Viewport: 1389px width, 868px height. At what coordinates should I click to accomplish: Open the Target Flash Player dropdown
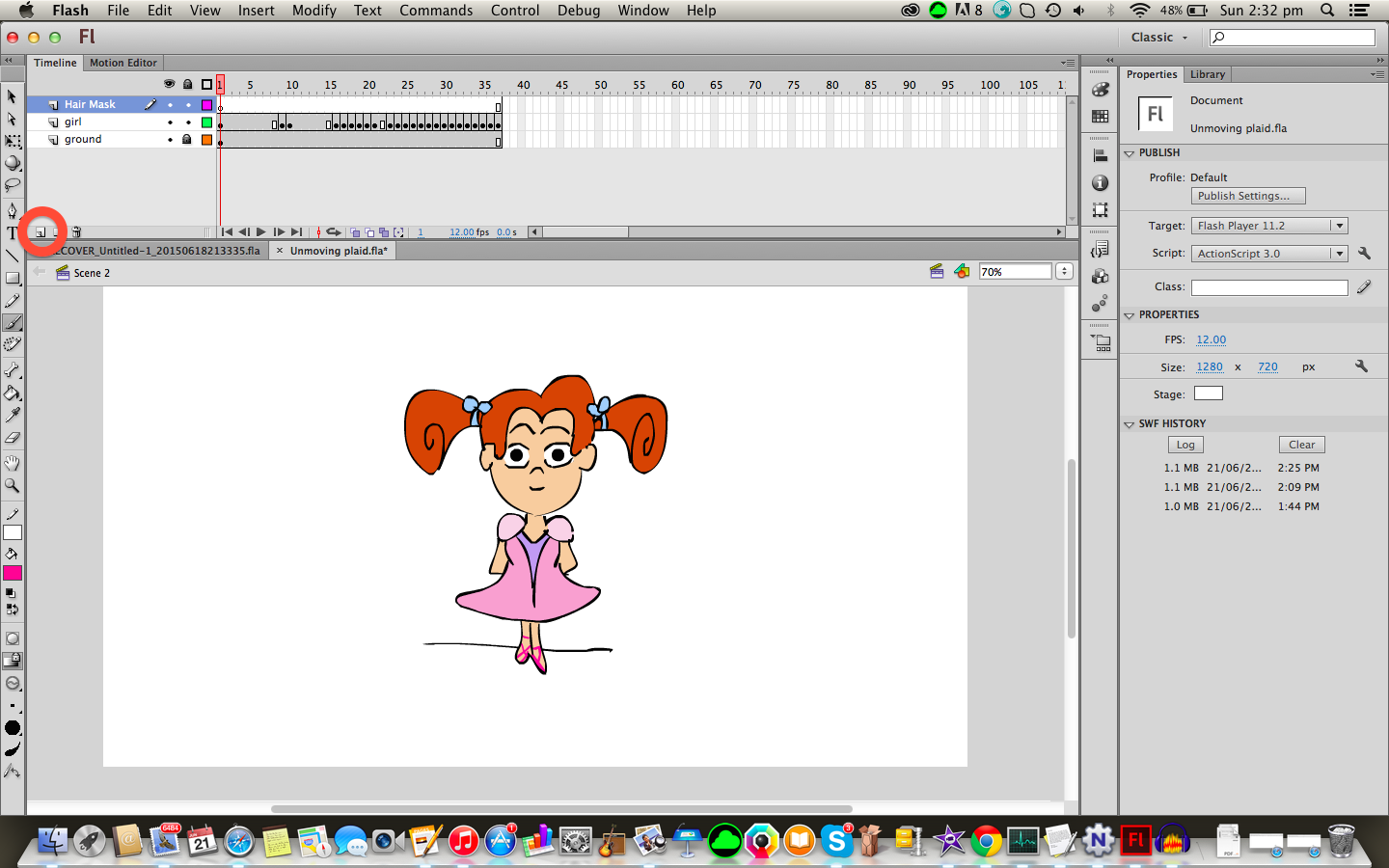tap(1269, 226)
